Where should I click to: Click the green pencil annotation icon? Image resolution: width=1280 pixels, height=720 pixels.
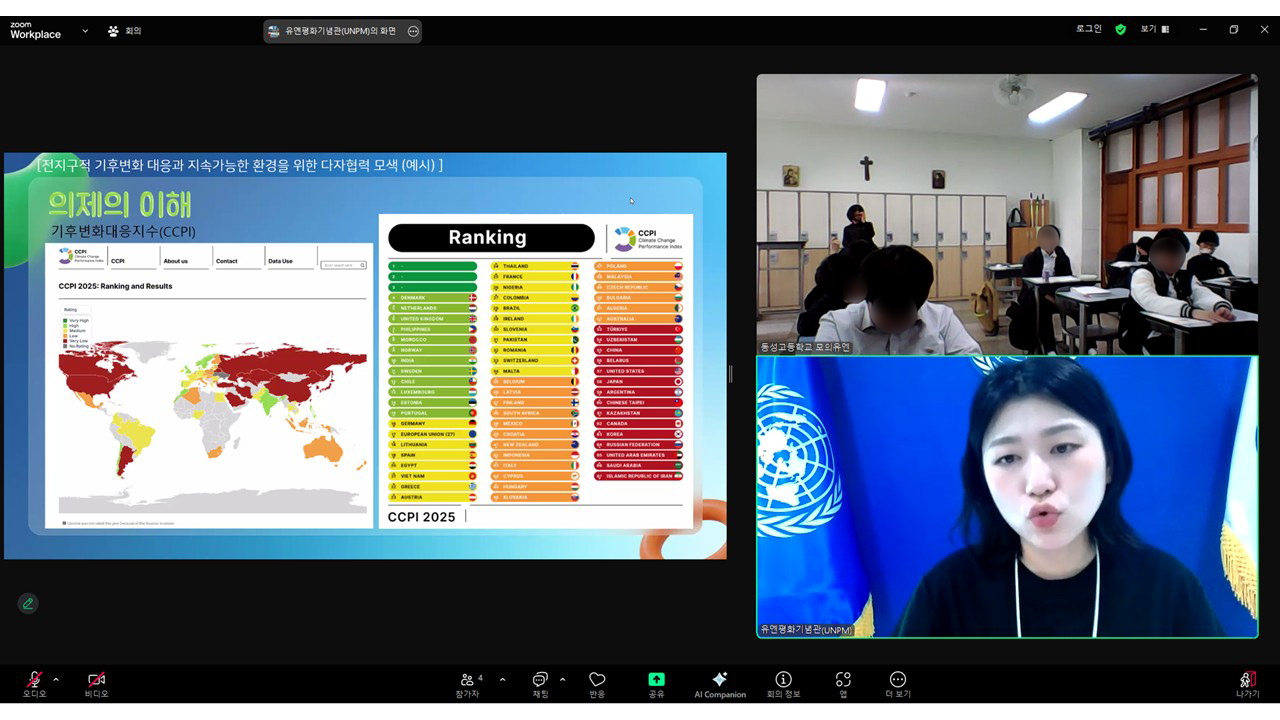(28, 603)
